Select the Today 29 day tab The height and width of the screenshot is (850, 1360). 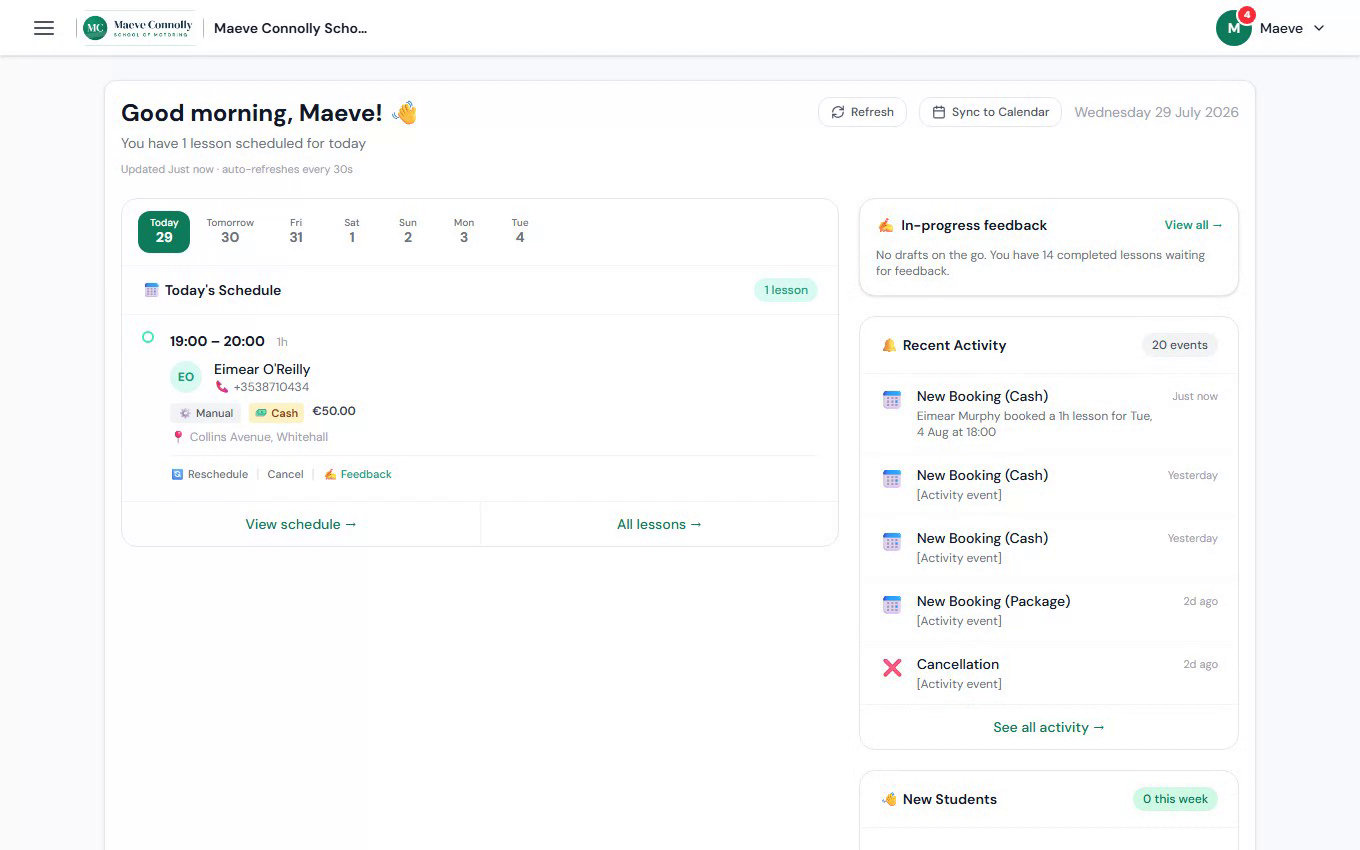[x=164, y=232]
